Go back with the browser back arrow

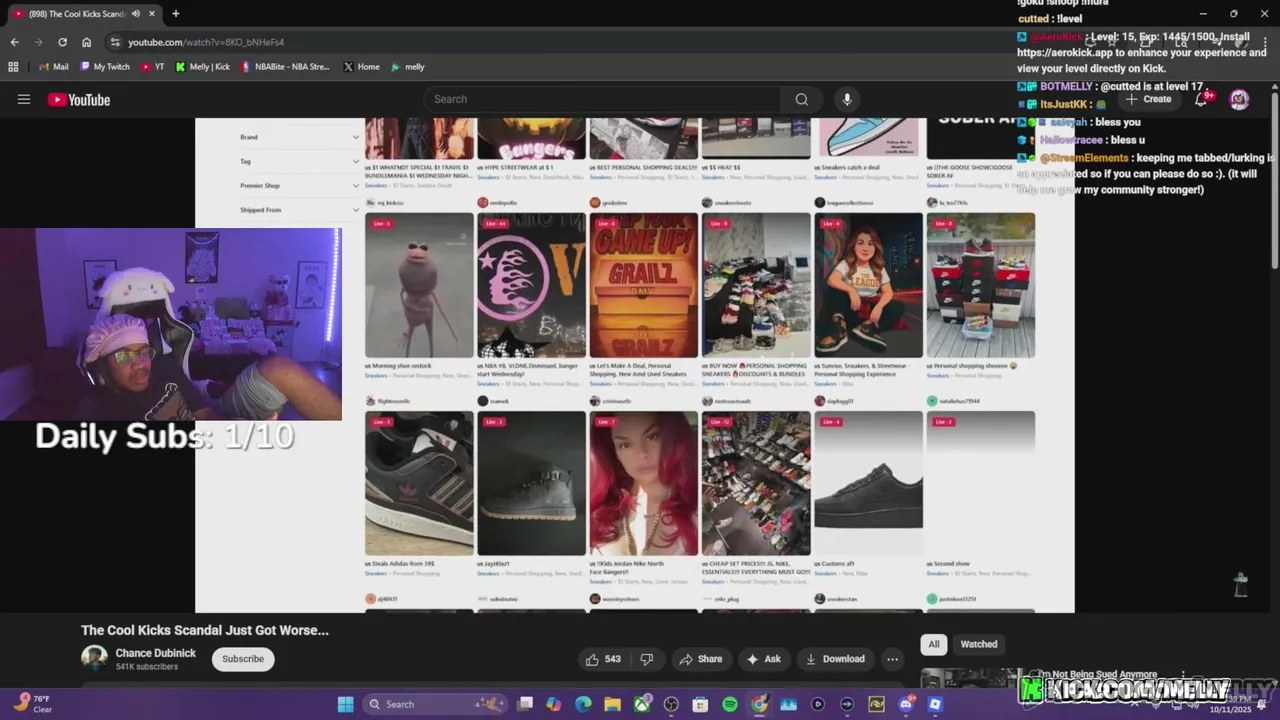tap(14, 42)
